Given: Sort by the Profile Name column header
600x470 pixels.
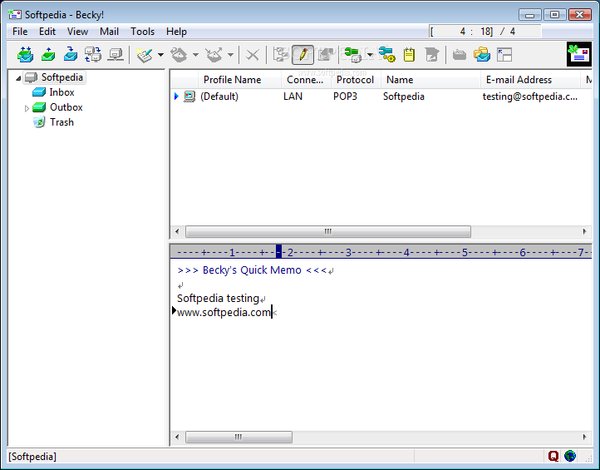Looking at the screenshot, I should pyautogui.click(x=231, y=80).
